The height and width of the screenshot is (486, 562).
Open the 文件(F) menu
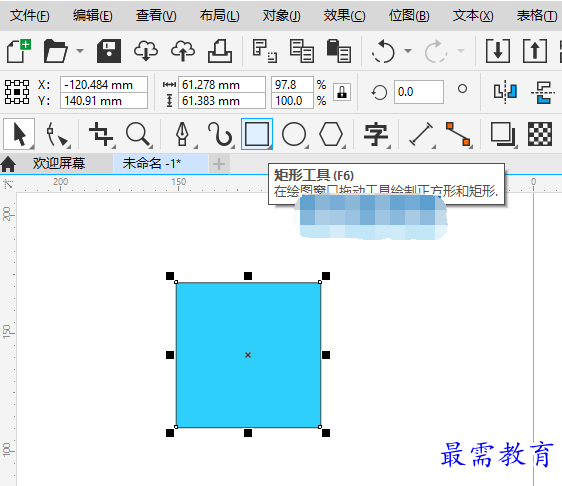click(29, 16)
